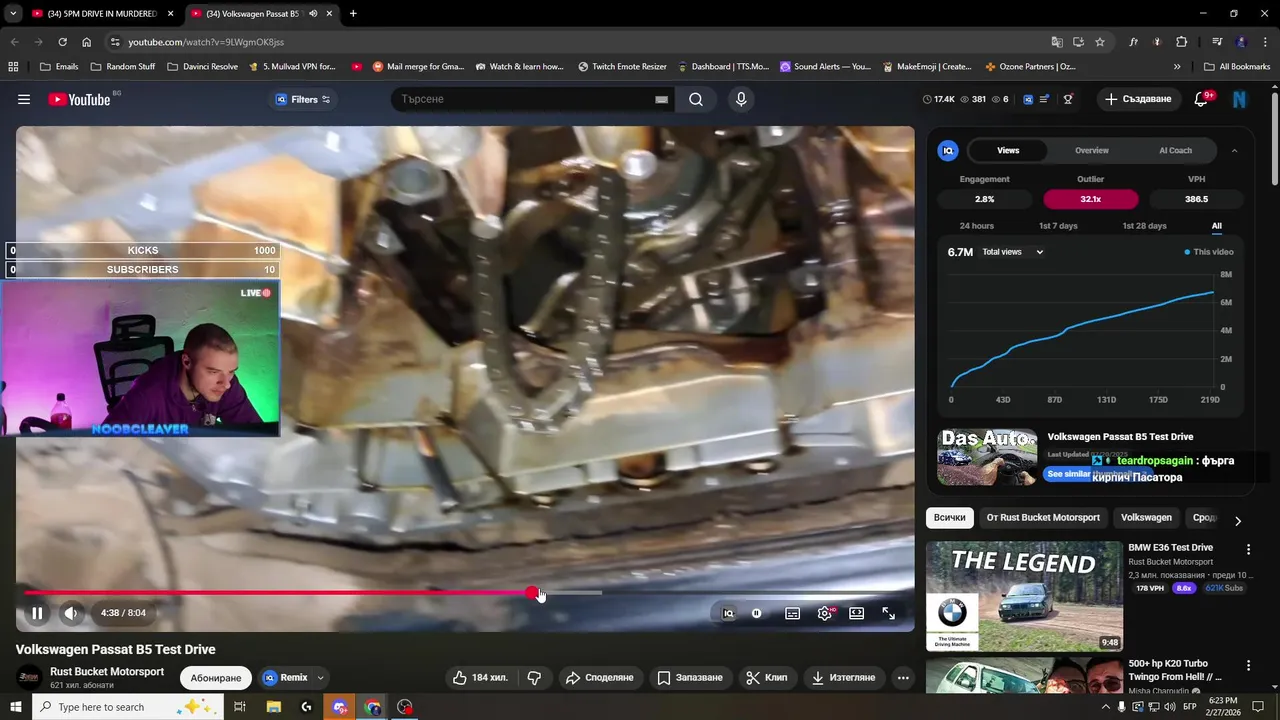Open File Explorer from the taskbar
The width and height of the screenshot is (1280, 720).
273,707
